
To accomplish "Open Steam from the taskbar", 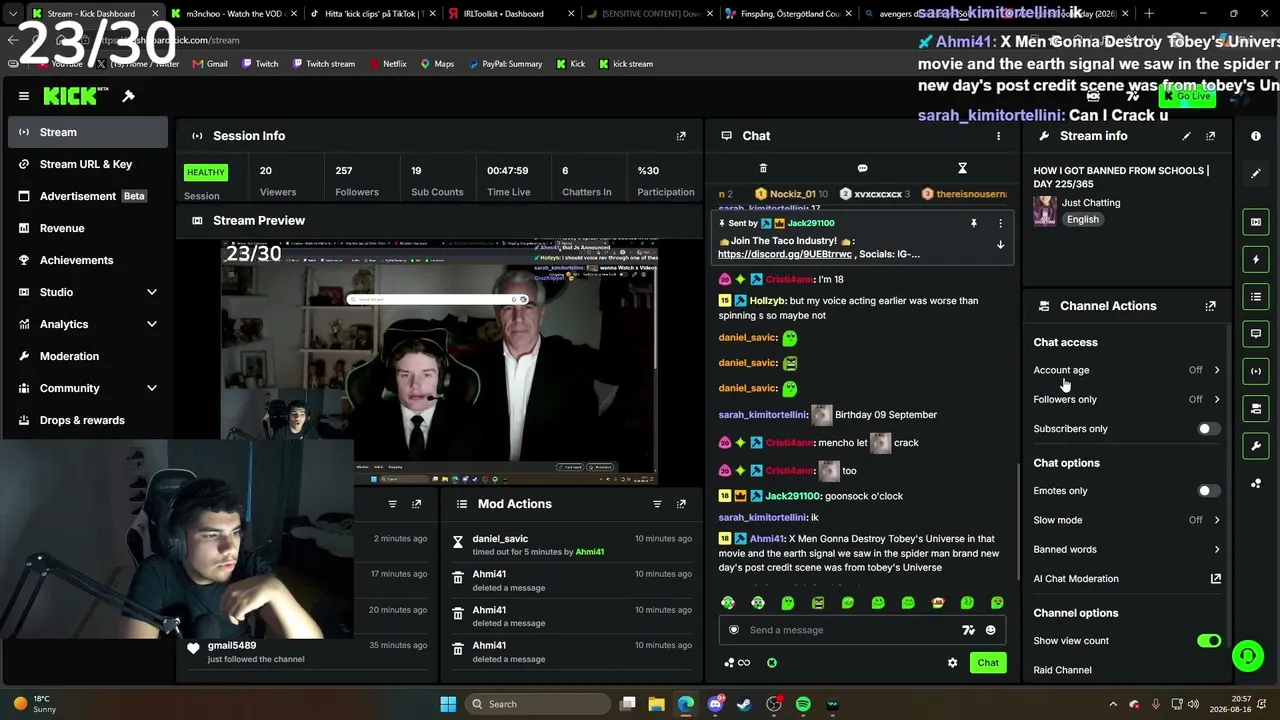I will (744, 704).
